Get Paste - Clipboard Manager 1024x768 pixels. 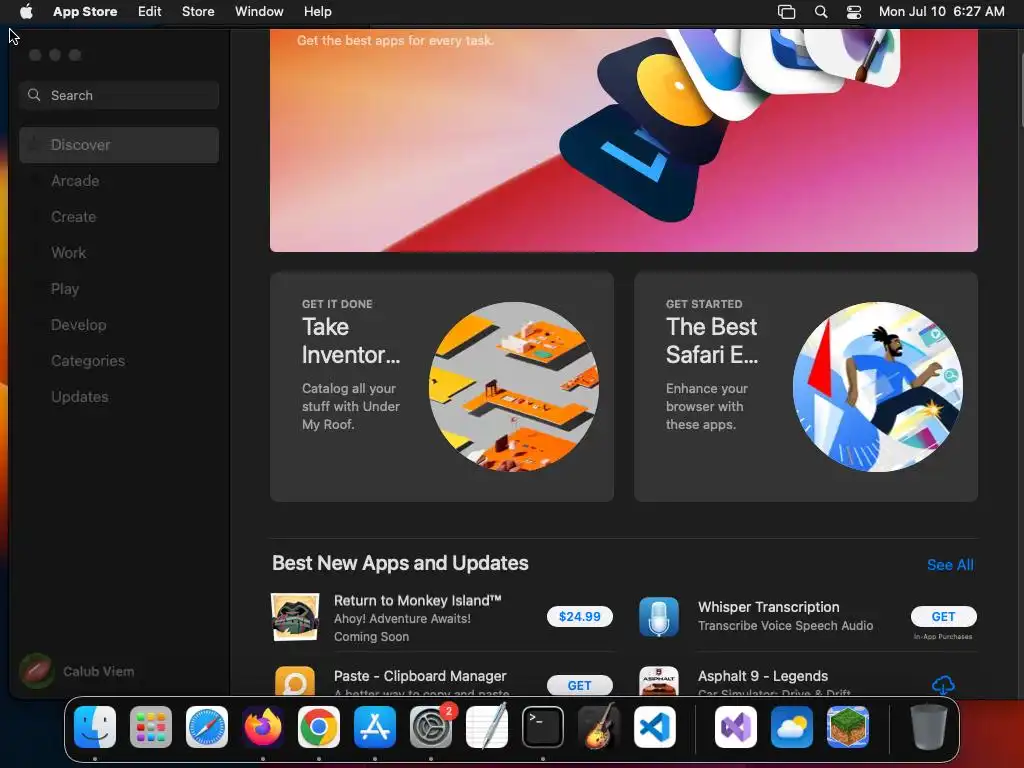[x=579, y=685]
